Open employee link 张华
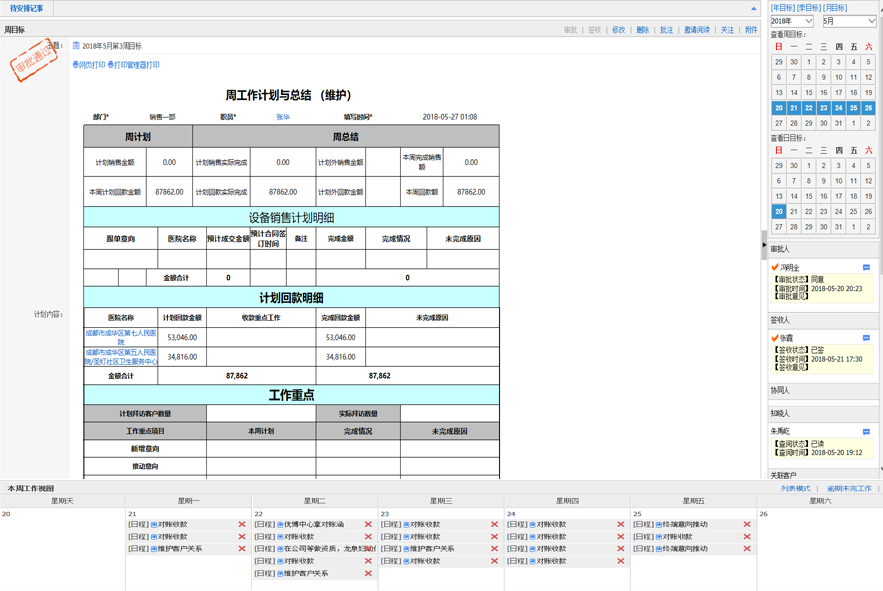 (x=283, y=117)
